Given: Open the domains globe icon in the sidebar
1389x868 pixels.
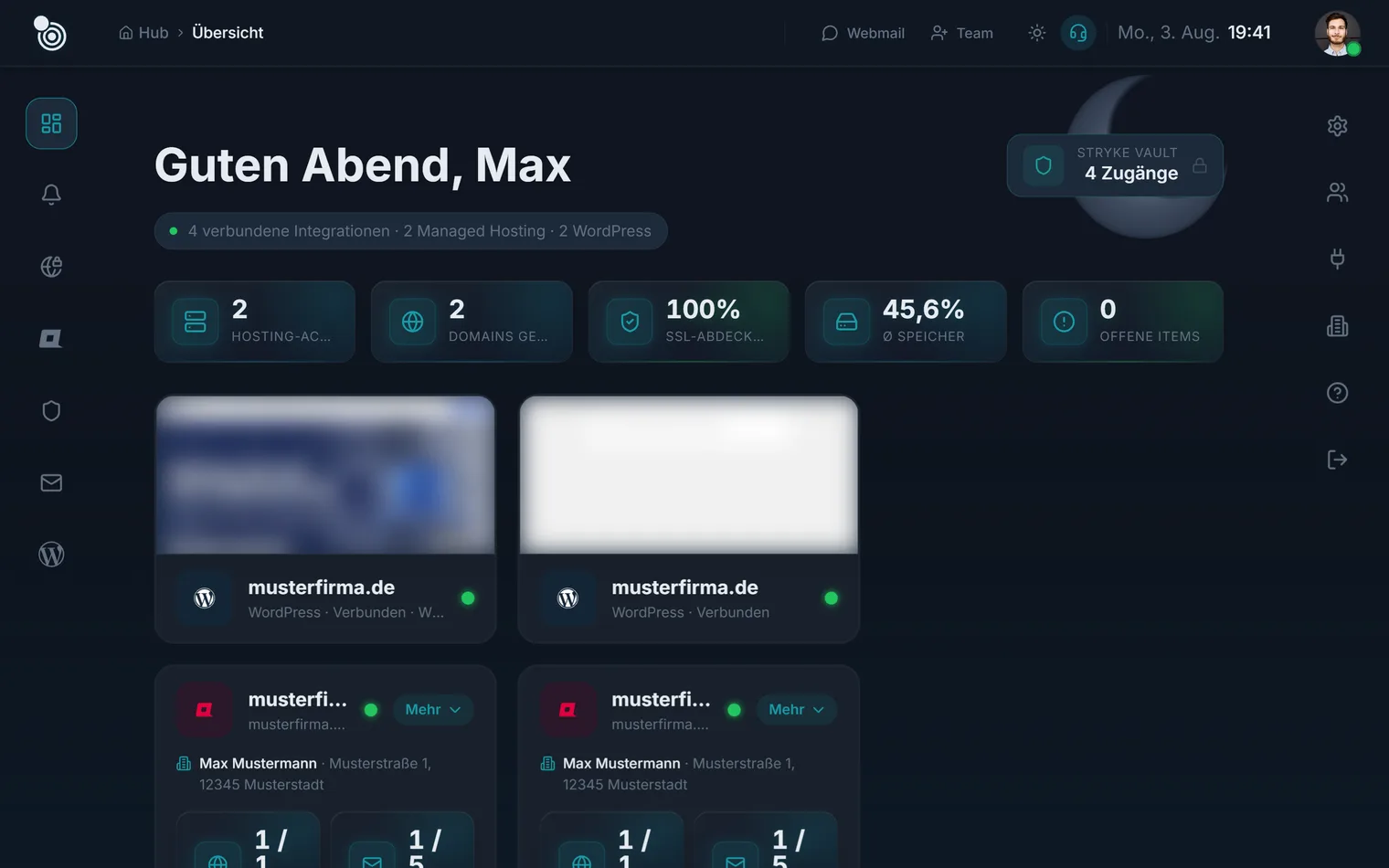Looking at the screenshot, I should point(51,267).
